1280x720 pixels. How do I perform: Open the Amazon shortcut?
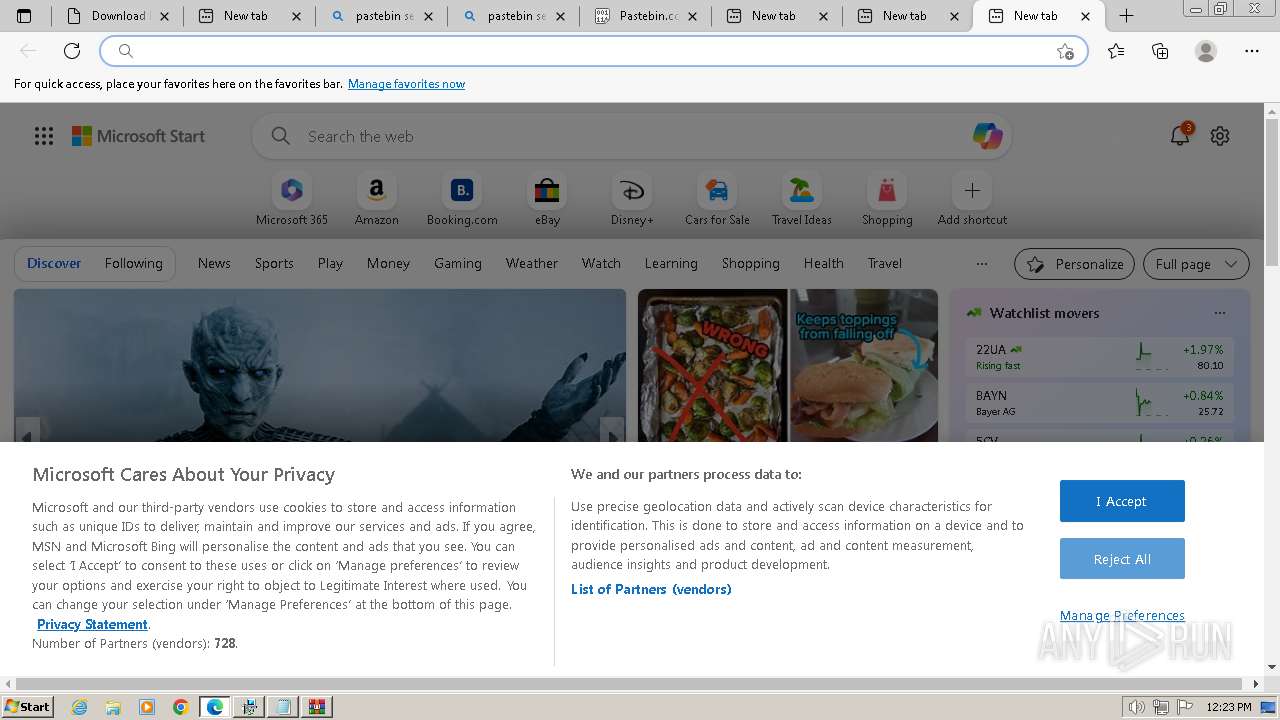point(377,200)
